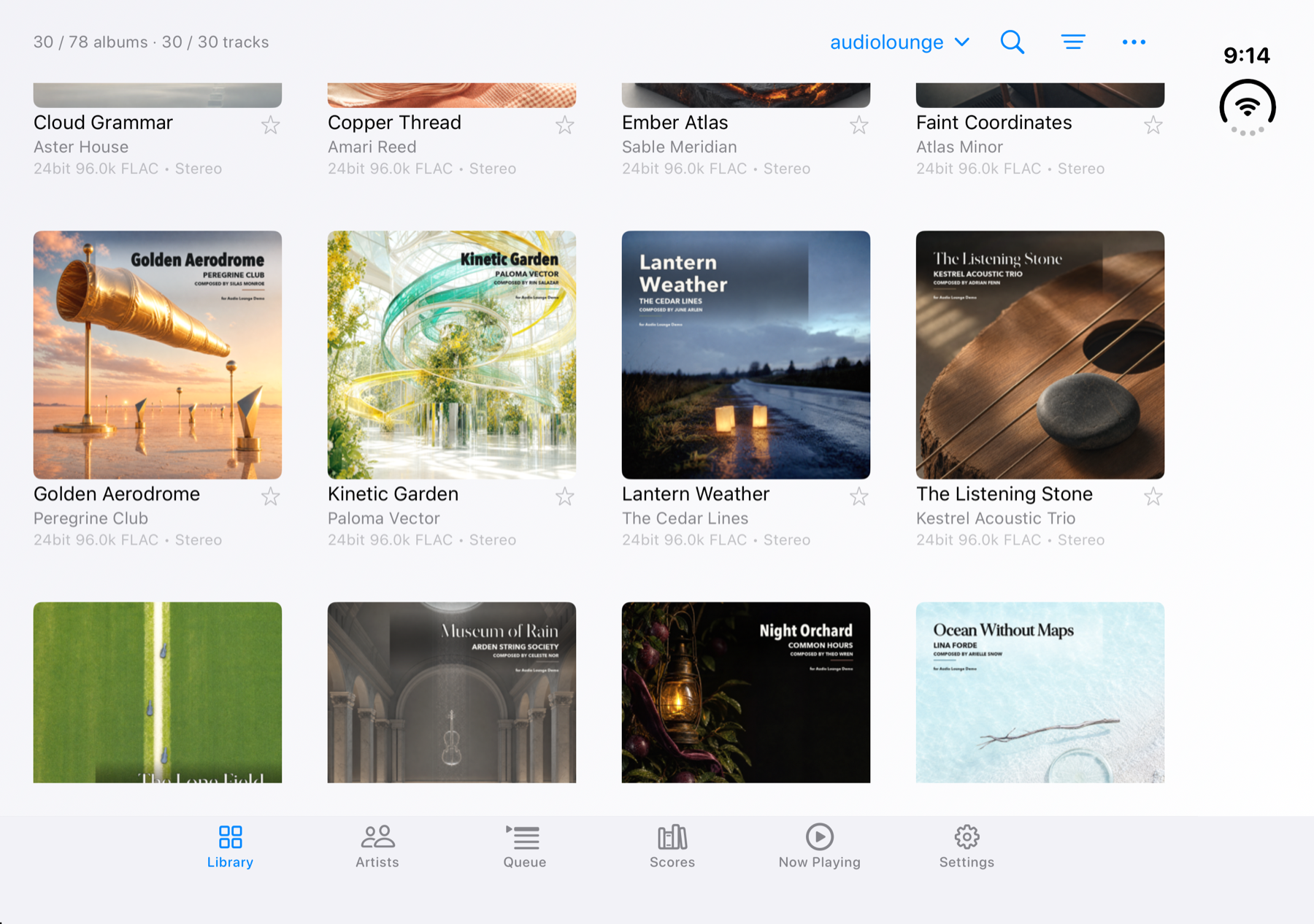Toggle favorite on Lantern Weather
The width and height of the screenshot is (1314, 924).
(x=859, y=497)
